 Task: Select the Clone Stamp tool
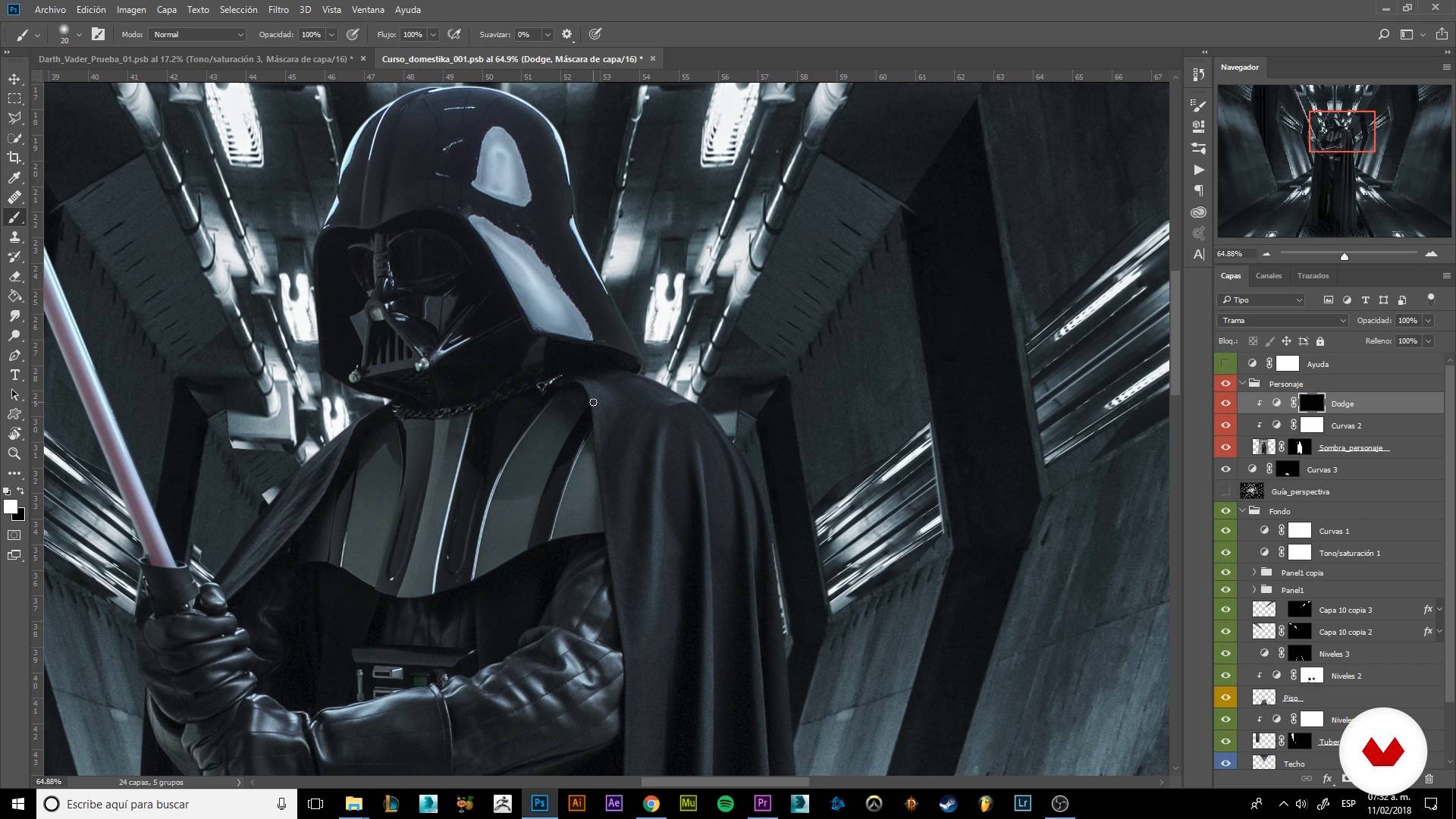[x=14, y=237]
